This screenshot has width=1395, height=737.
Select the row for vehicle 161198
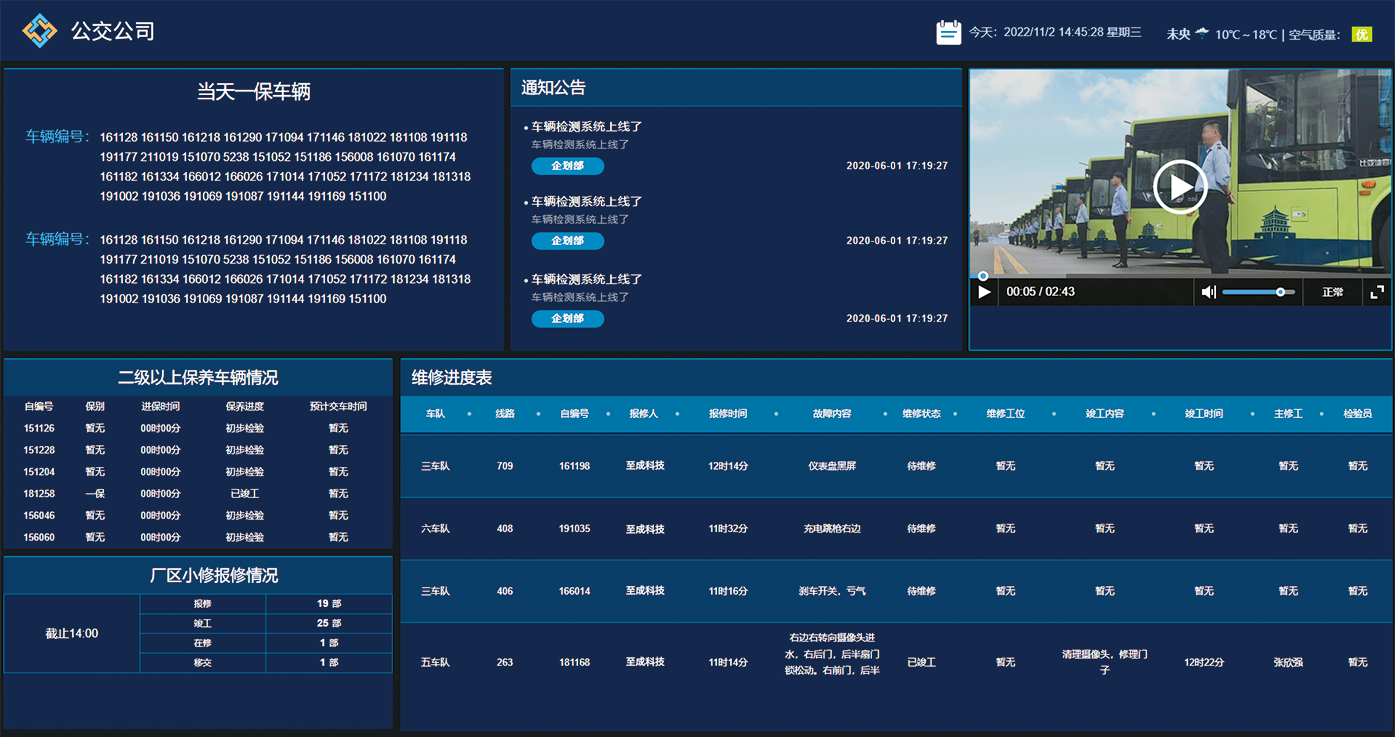(x=574, y=466)
